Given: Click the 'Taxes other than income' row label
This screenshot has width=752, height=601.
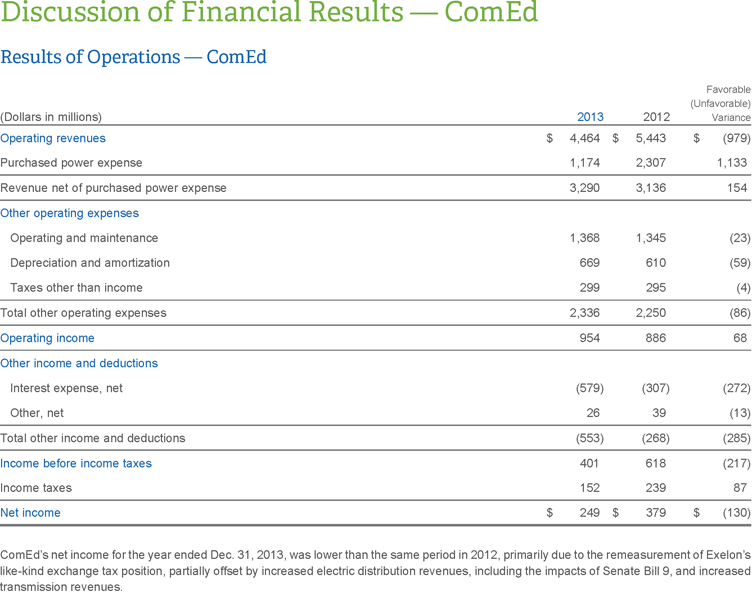Looking at the screenshot, I should pyautogui.click(x=76, y=287).
